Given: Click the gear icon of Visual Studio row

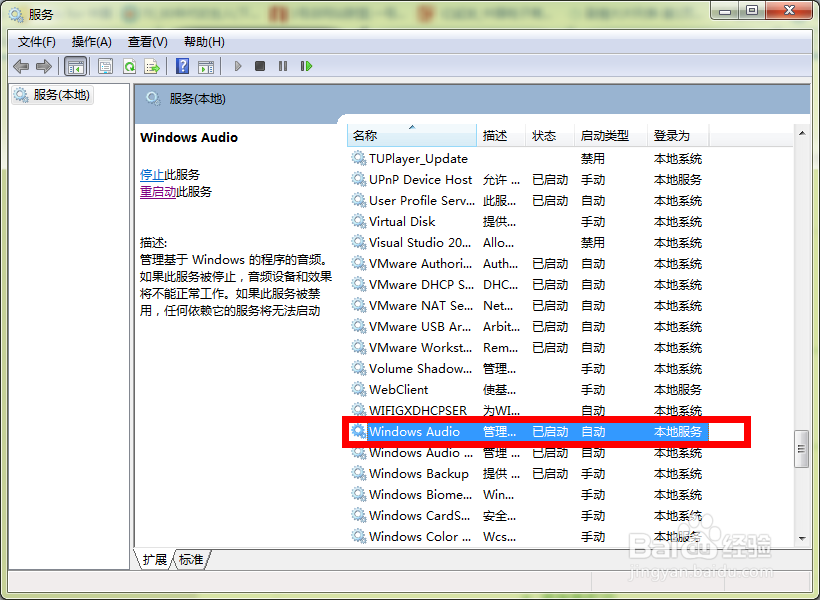Looking at the screenshot, I should 359,242.
